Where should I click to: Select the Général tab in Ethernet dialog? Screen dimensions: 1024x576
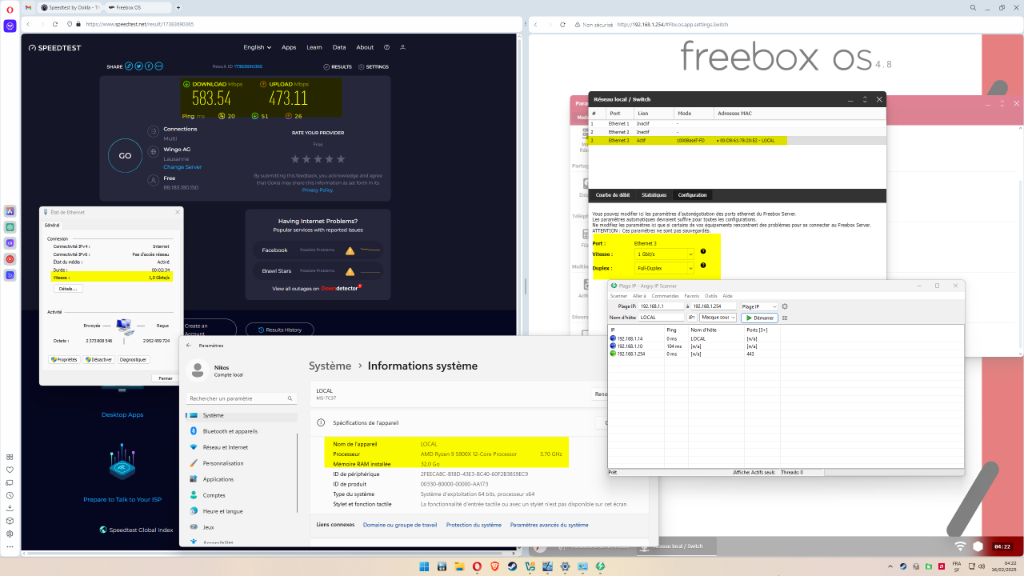click(52, 225)
